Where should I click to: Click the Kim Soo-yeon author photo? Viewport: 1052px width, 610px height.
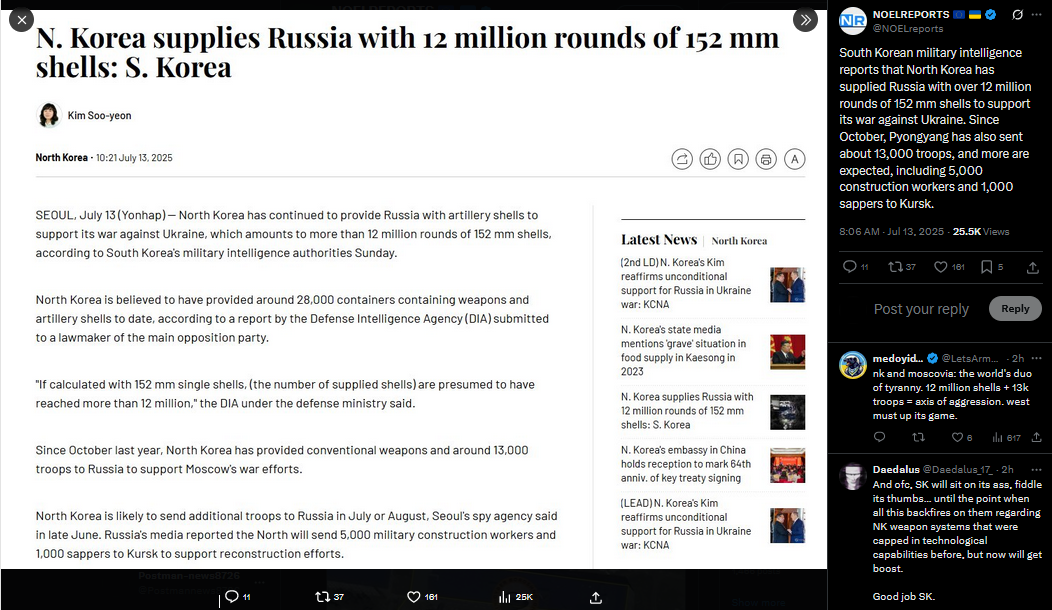click(48, 115)
